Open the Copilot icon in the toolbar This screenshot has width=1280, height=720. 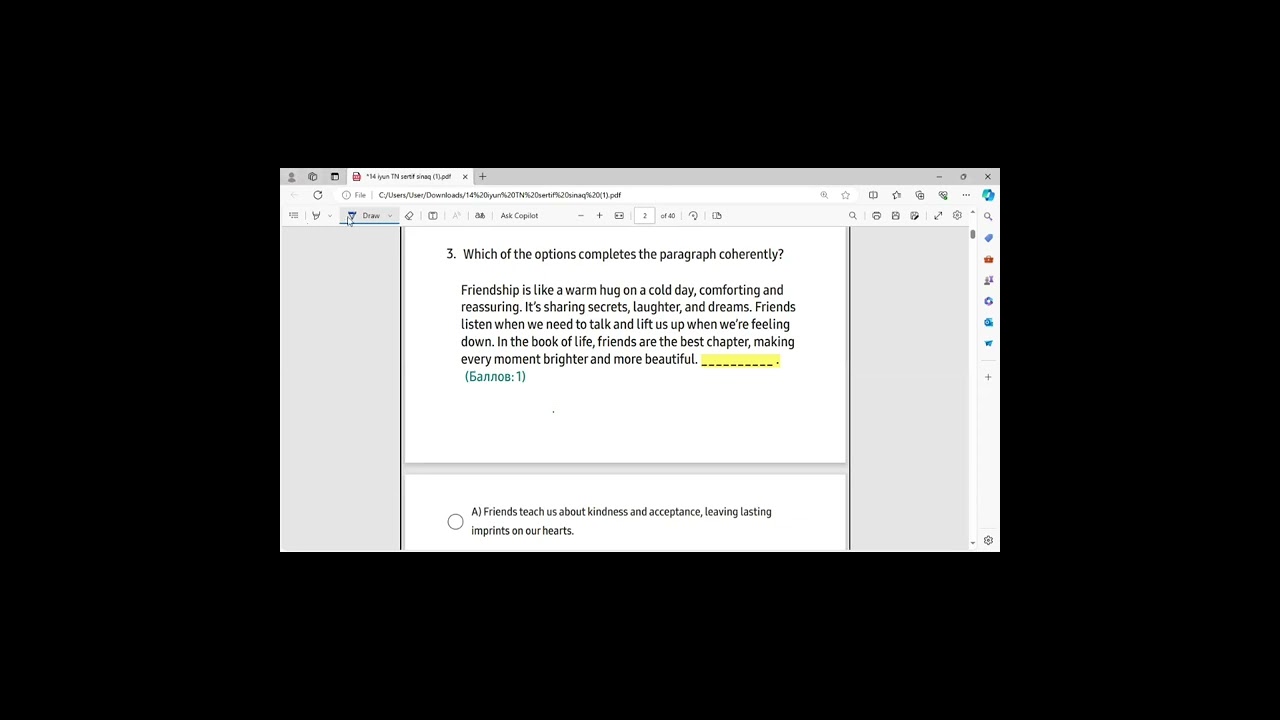pyautogui.click(x=988, y=195)
